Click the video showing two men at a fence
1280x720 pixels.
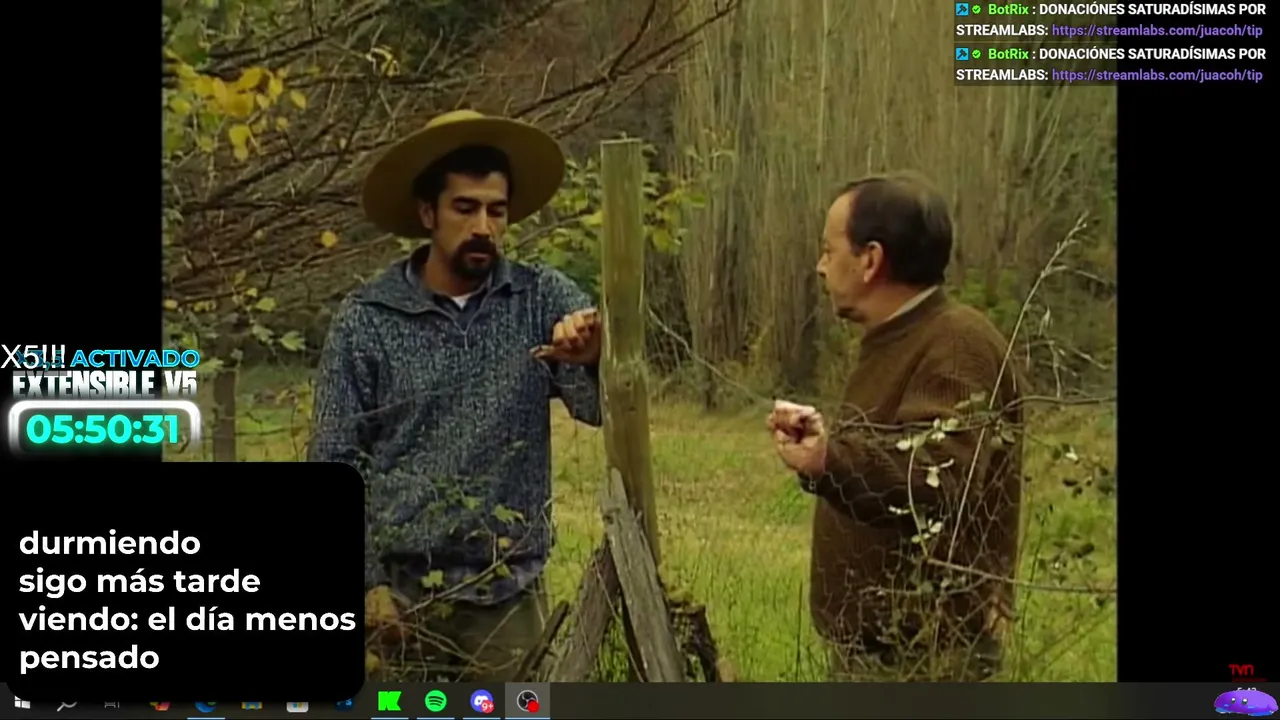639,340
